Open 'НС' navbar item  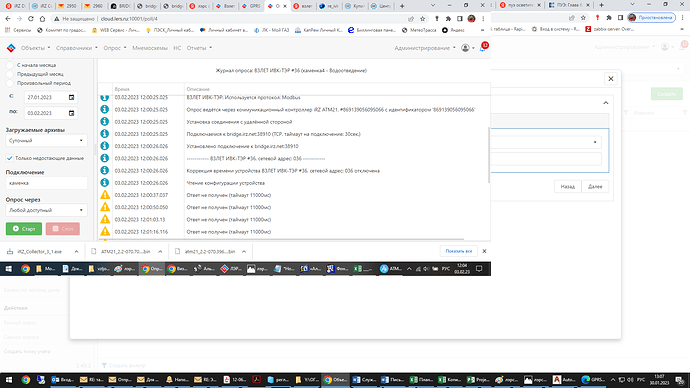tap(177, 48)
